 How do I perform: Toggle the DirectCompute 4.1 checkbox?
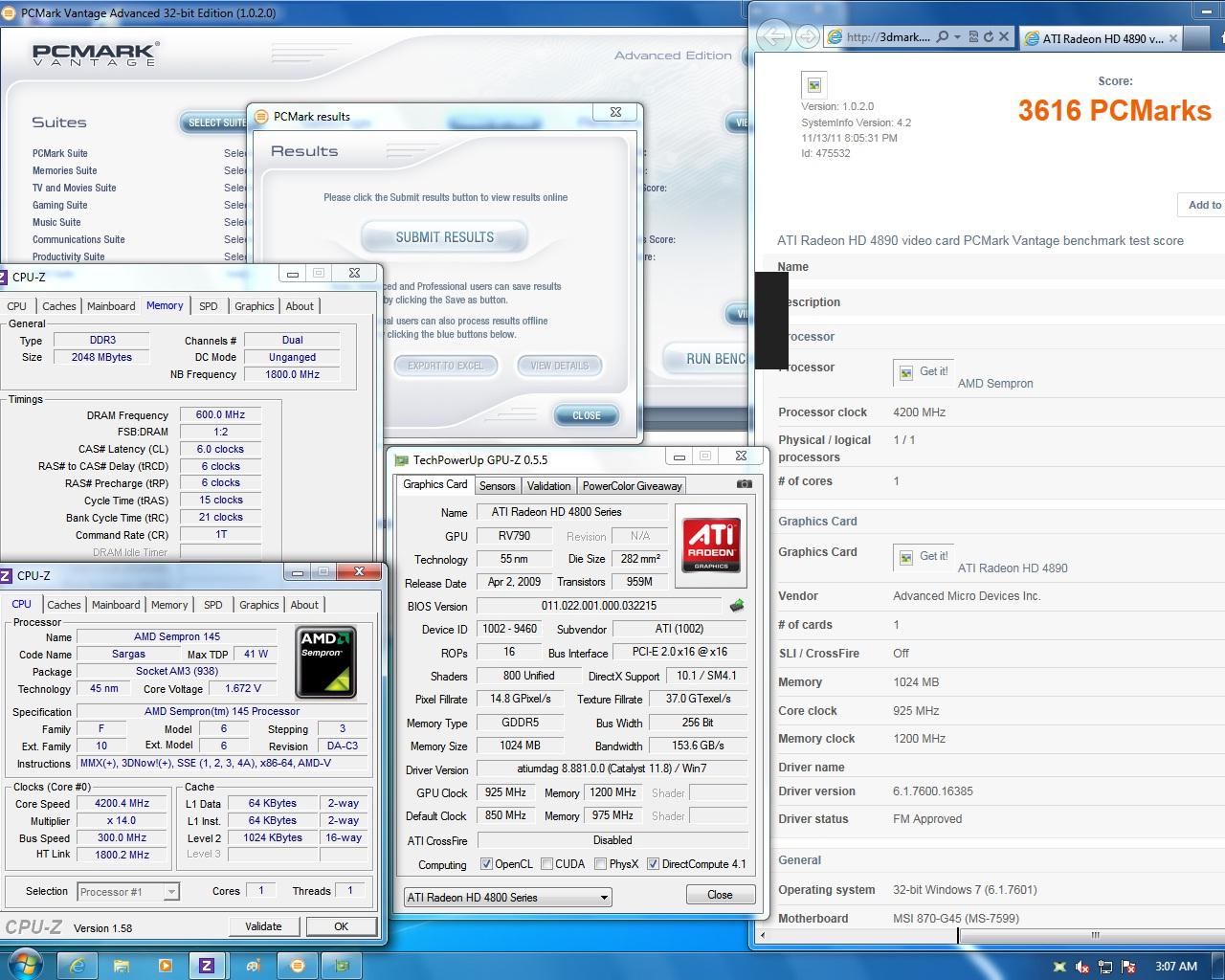click(653, 864)
